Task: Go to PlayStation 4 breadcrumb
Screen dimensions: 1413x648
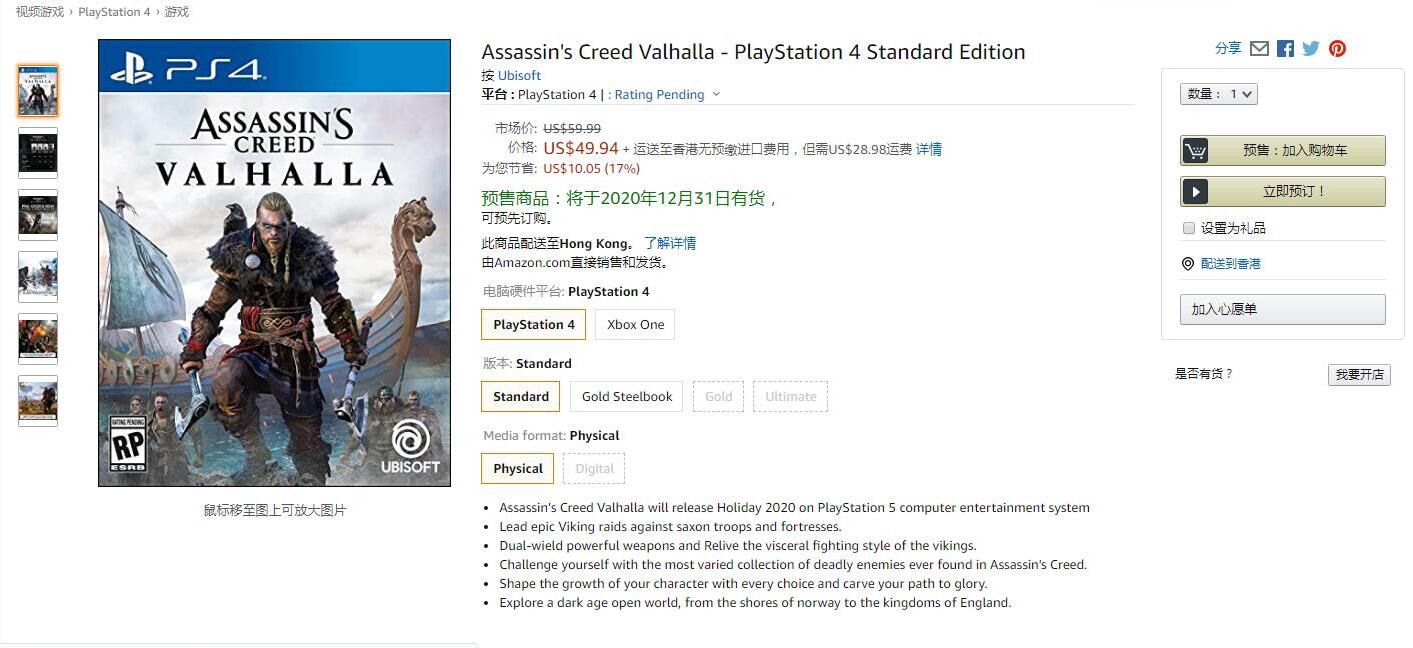Action: [x=114, y=12]
